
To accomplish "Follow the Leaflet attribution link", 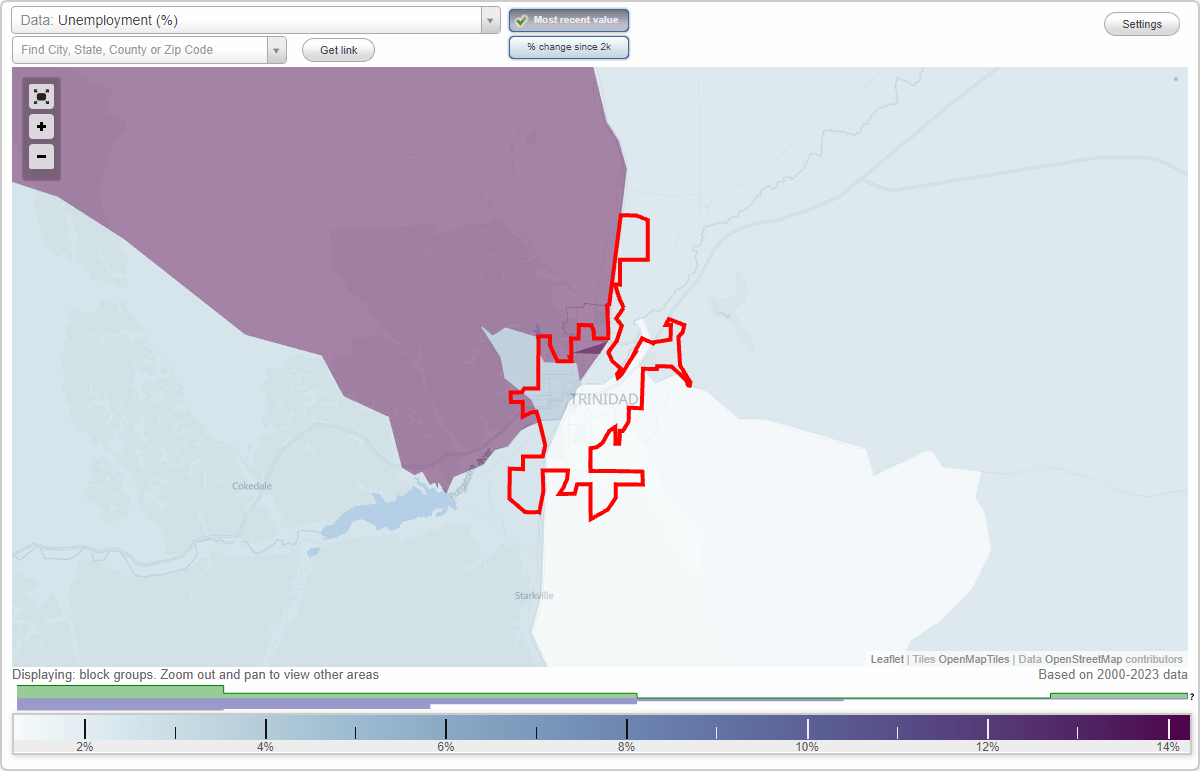I will (886, 659).
